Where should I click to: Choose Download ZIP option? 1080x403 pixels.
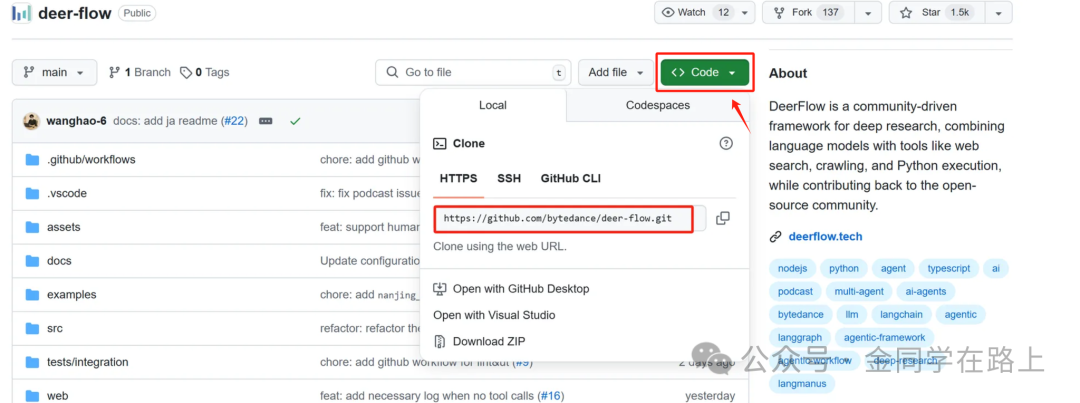tap(489, 342)
